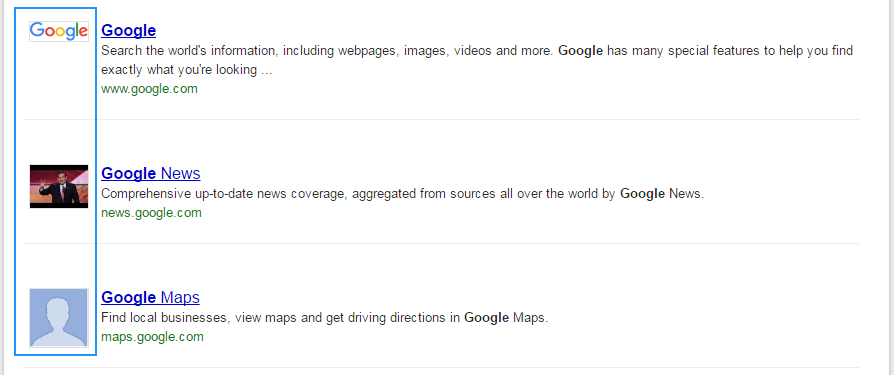894x375 pixels.
Task: Open the Google News thumbnail of man waving
Action: coord(59,186)
